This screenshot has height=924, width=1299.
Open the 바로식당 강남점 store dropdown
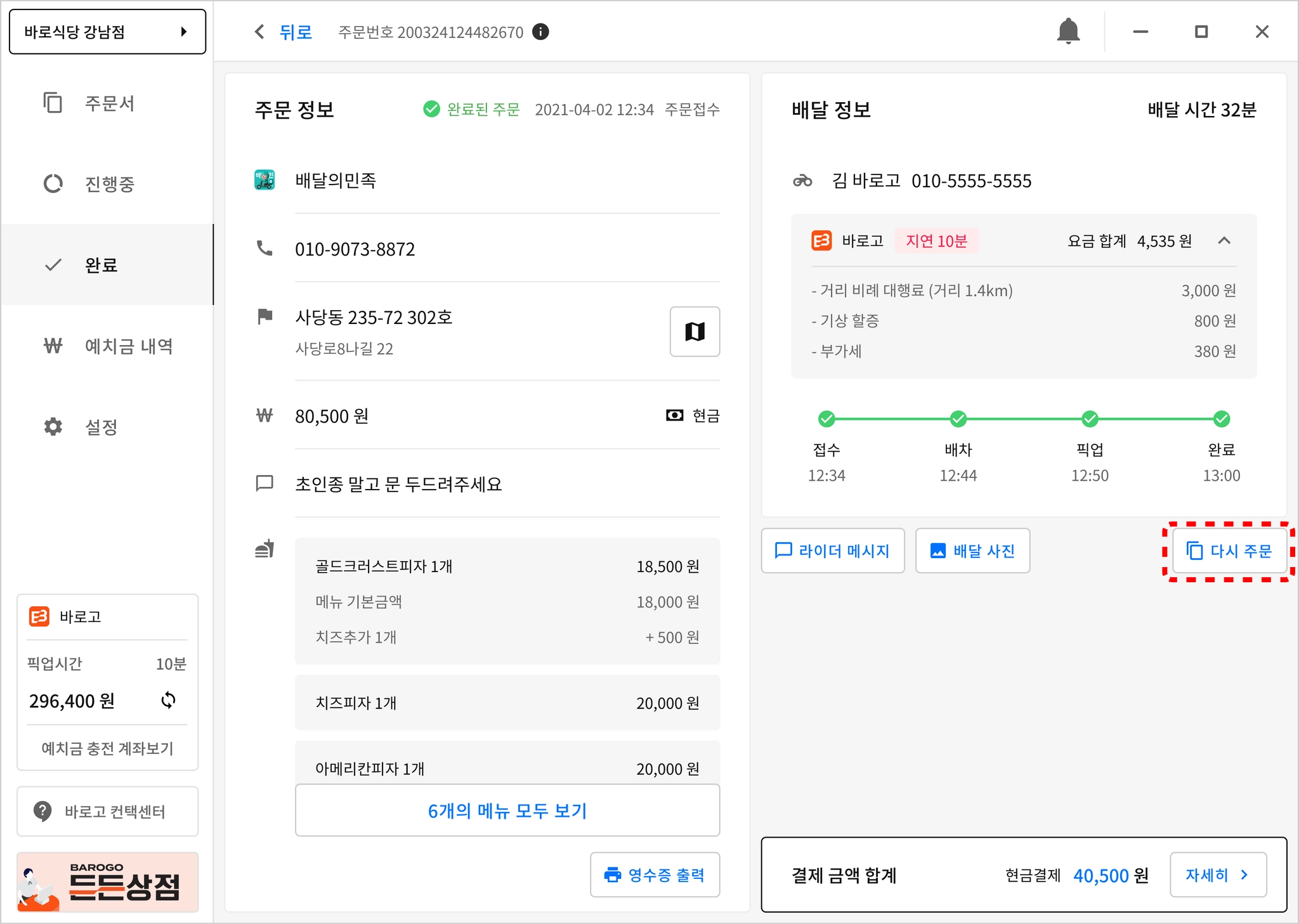(x=107, y=32)
